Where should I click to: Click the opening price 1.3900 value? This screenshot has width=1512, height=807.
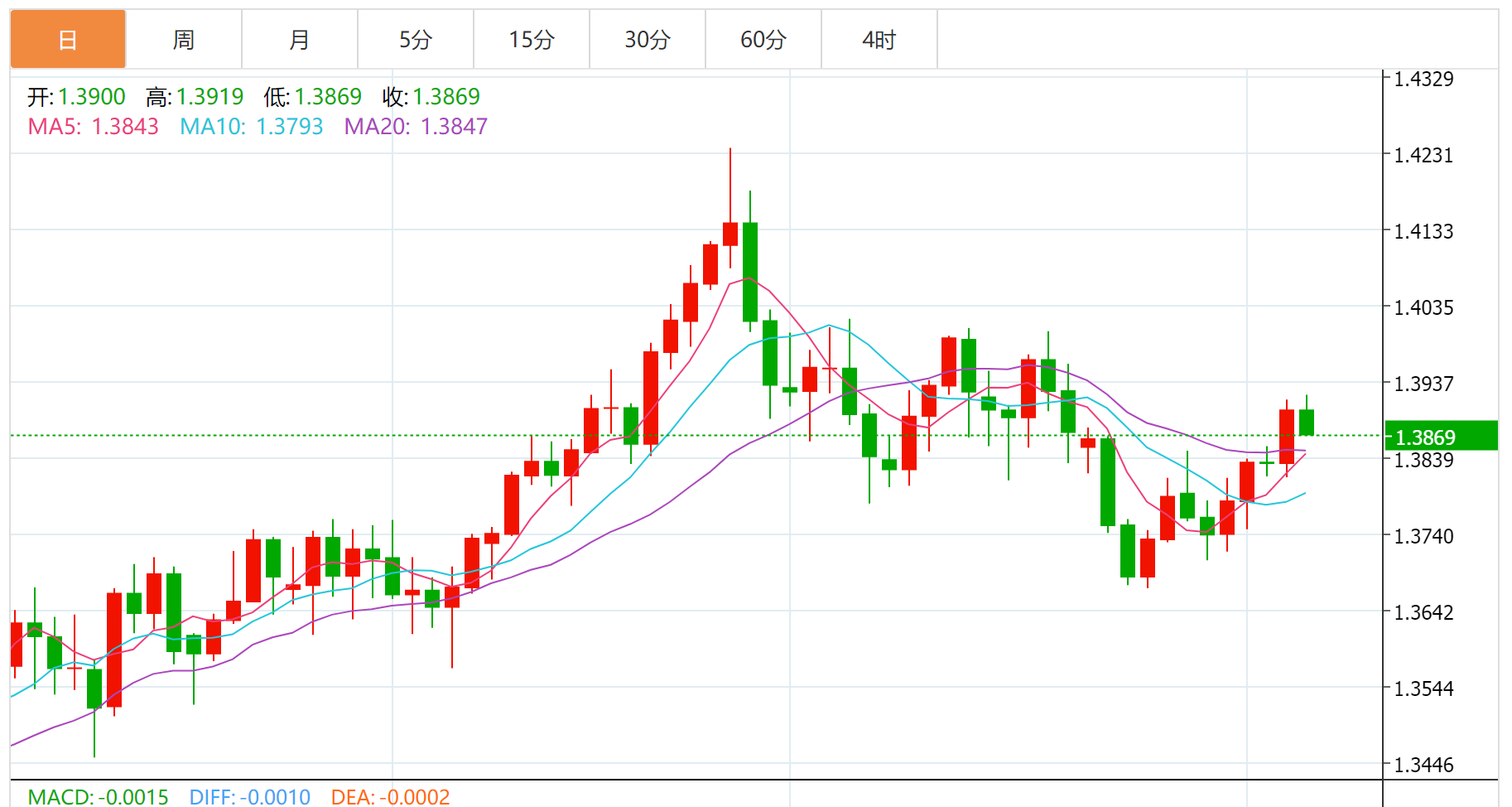(x=92, y=97)
